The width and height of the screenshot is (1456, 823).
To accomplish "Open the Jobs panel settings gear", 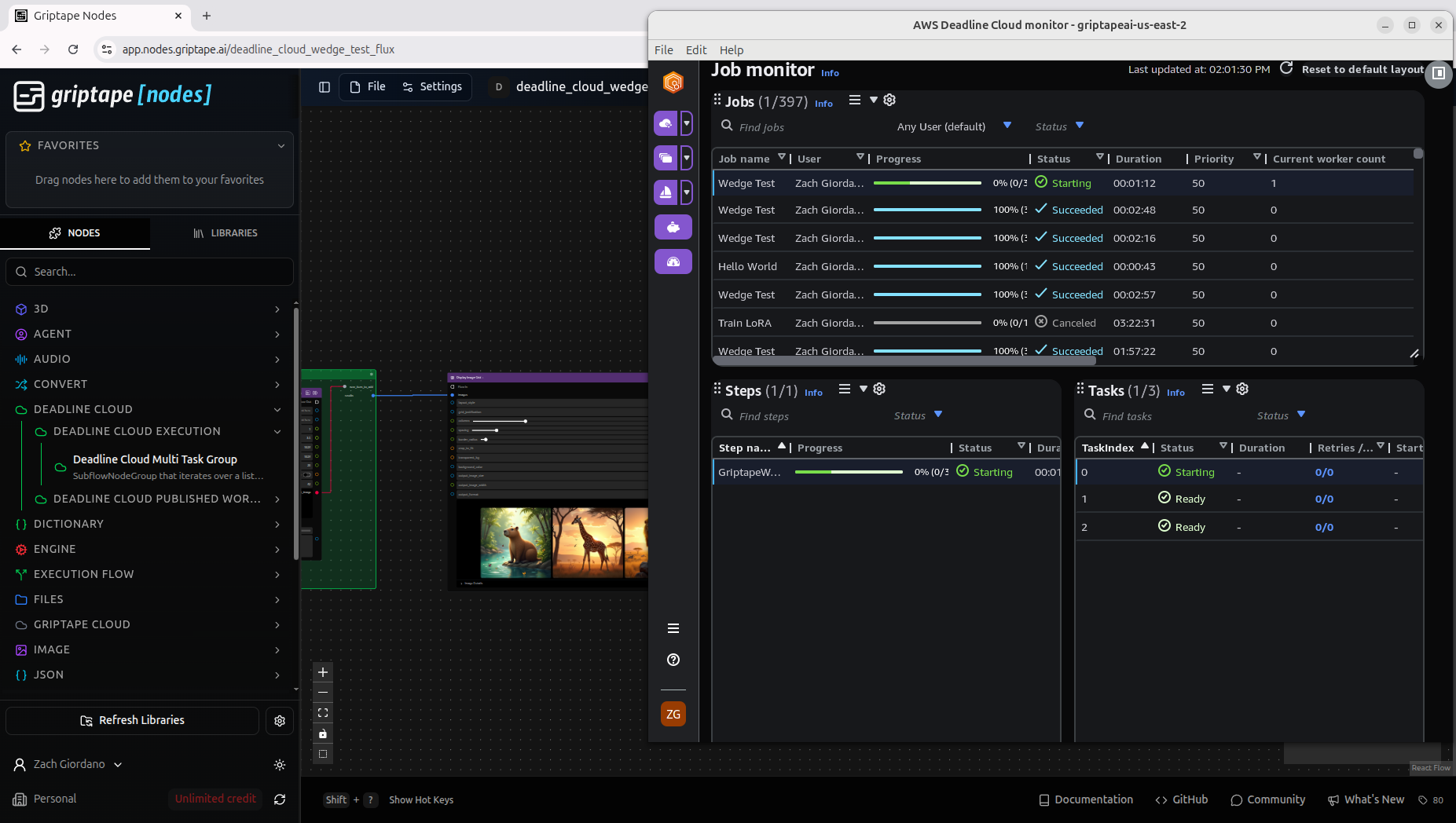I will 889,101.
